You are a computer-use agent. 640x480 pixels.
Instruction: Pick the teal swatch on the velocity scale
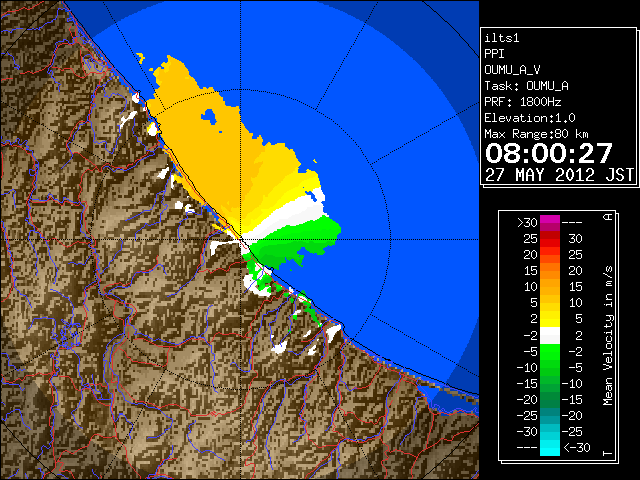(550, 416)
